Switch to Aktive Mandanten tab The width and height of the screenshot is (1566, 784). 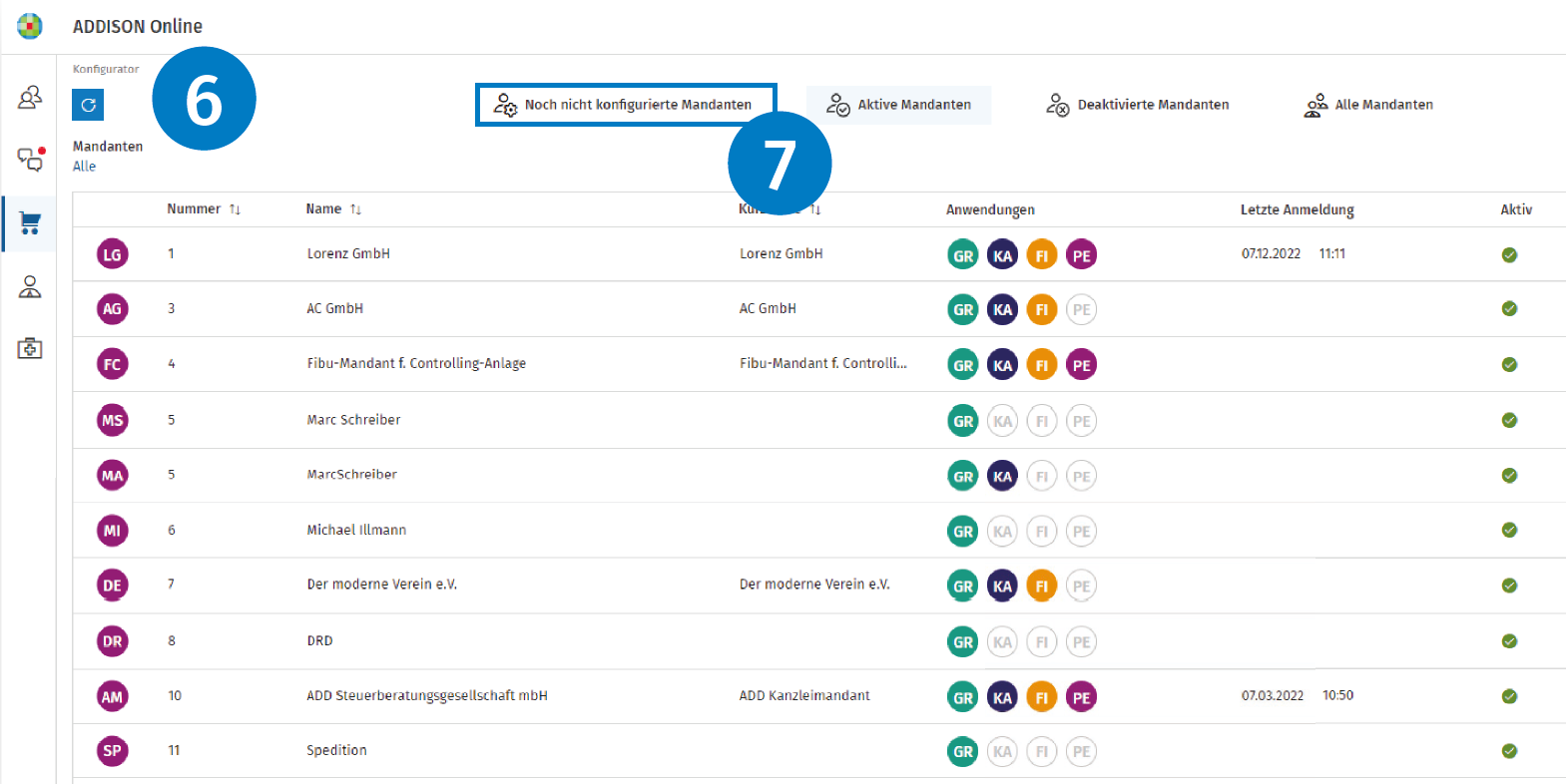pos(898,105)
